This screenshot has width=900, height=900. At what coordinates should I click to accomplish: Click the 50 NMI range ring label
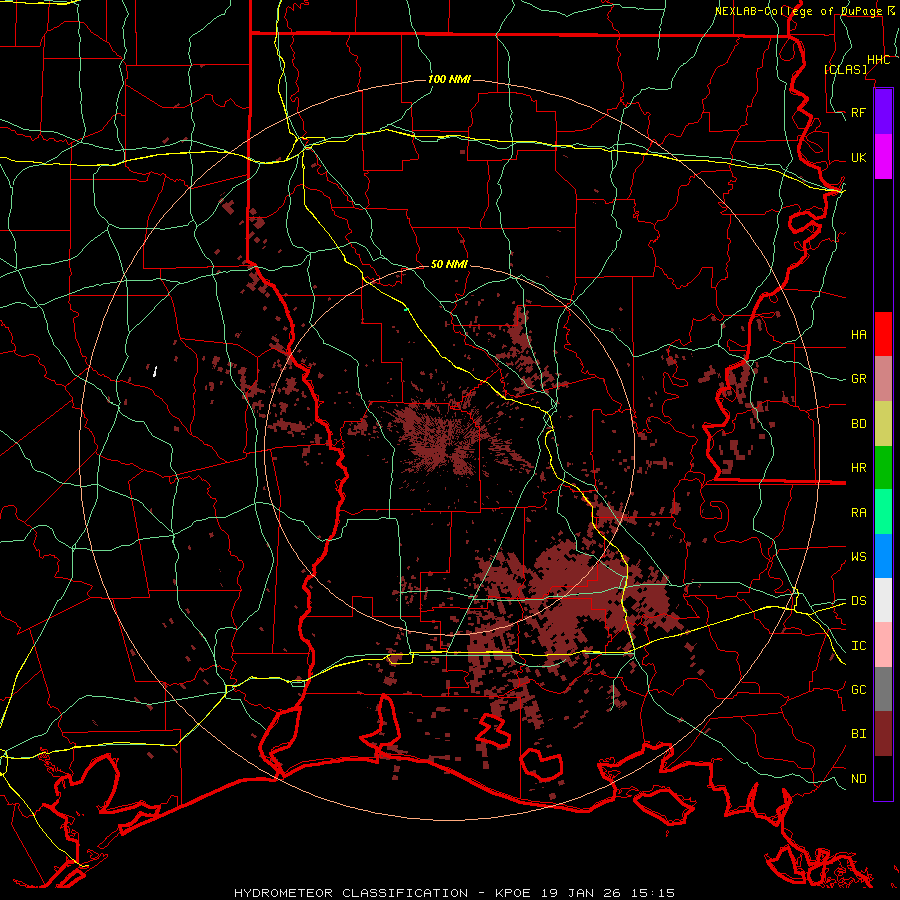pos(449,264)
